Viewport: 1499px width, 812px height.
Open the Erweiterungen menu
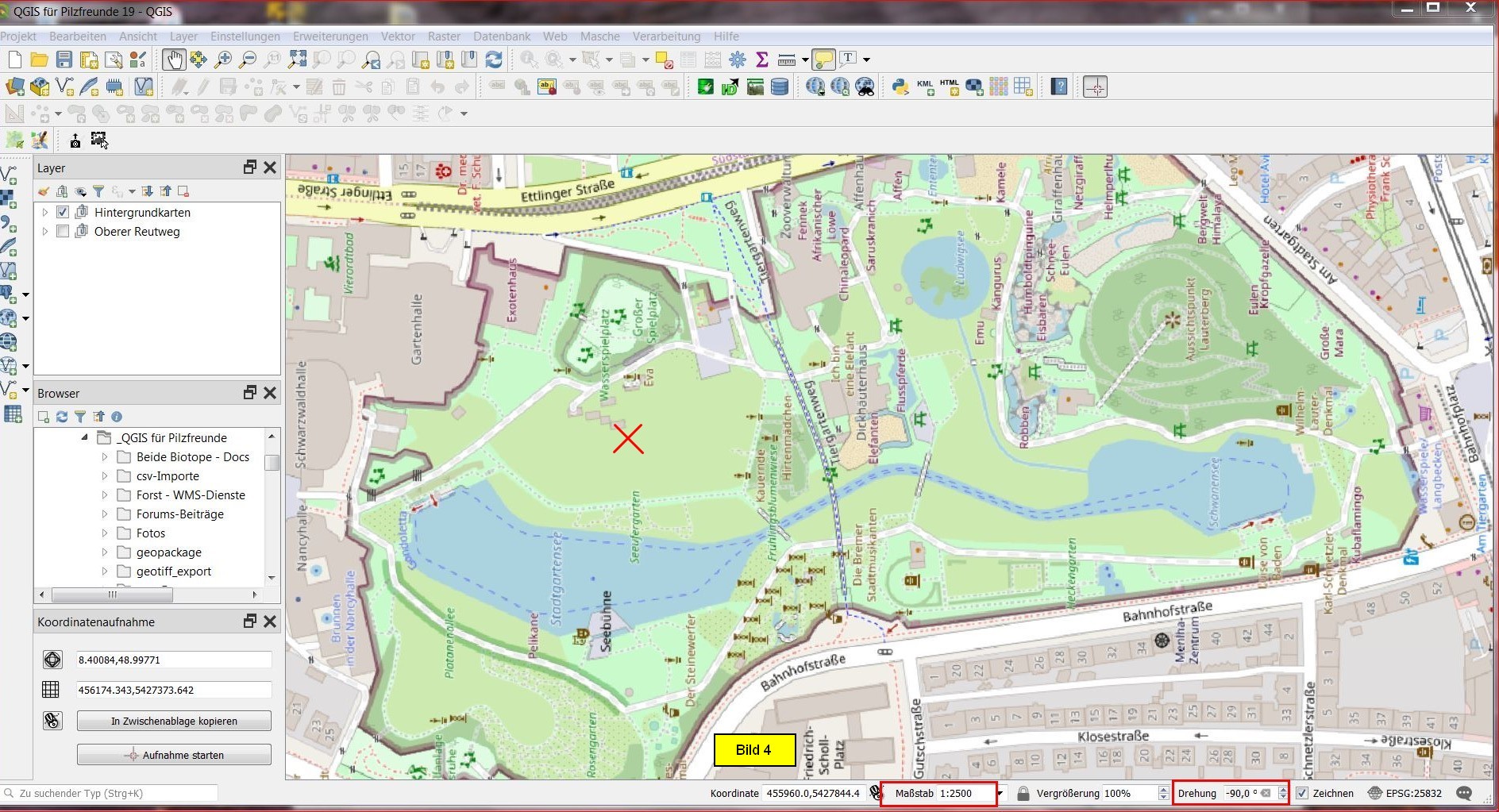pos(330,37)
